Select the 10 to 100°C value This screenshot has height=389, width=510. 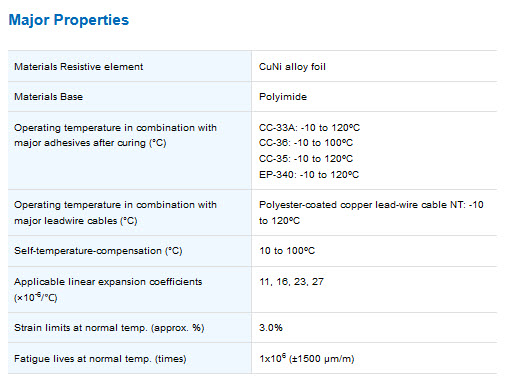coord(287,251)
